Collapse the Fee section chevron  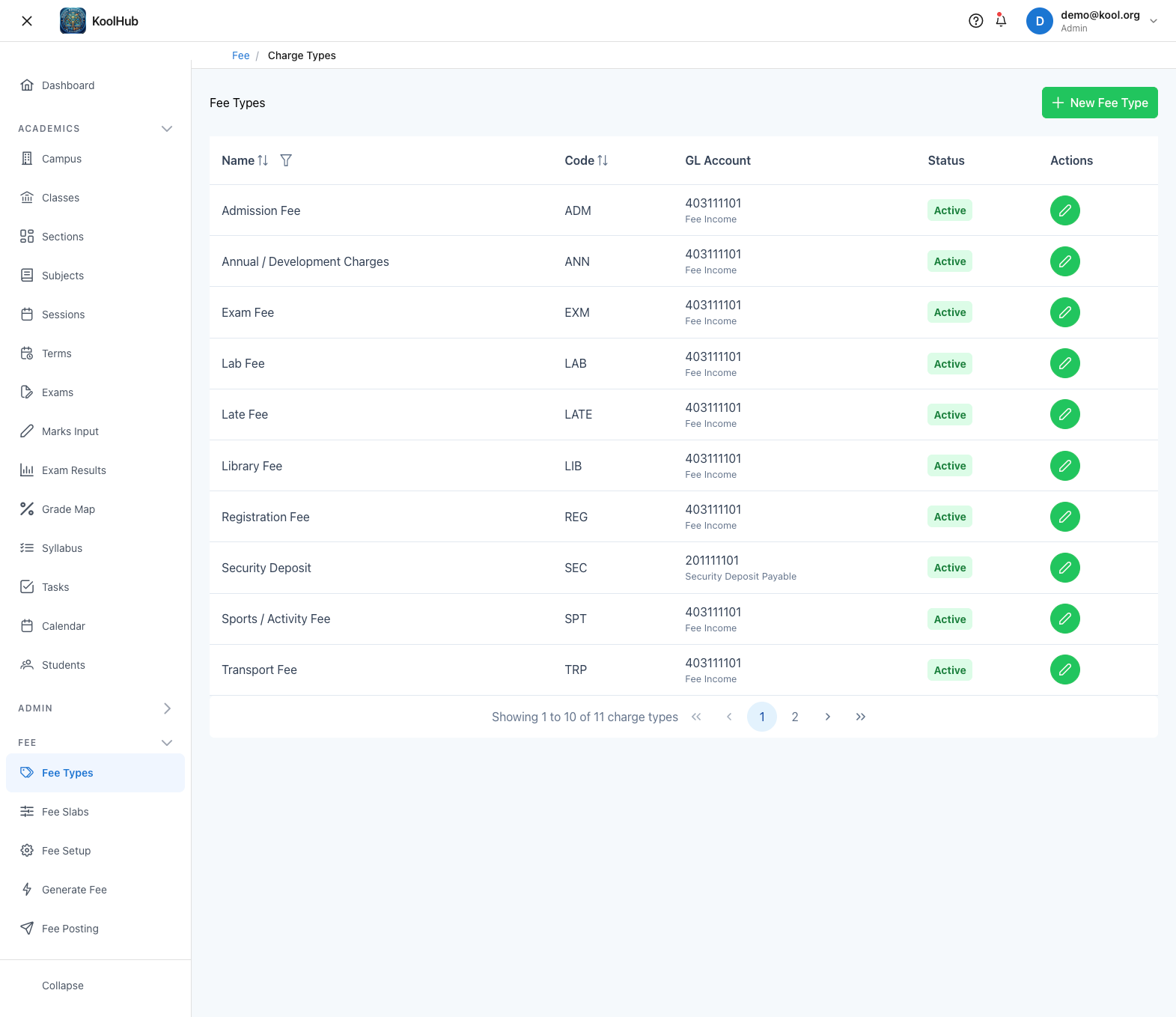pos(167,743)
